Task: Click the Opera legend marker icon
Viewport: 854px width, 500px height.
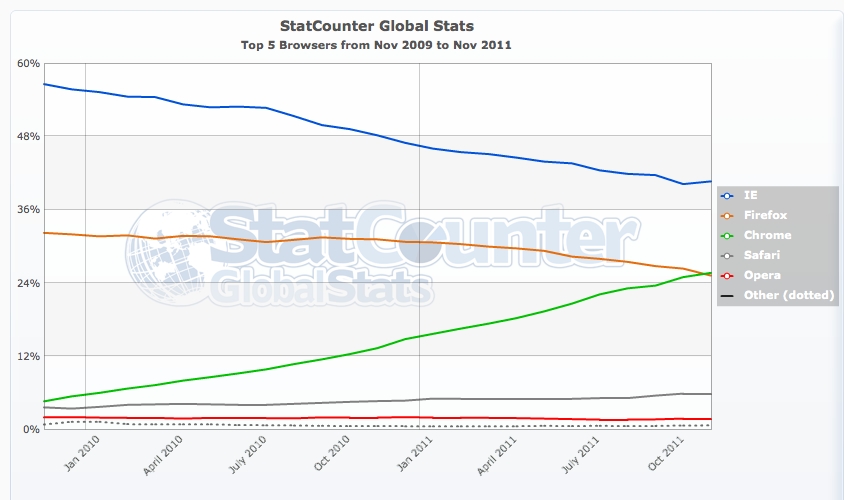Action: click(x=728, y=275)
